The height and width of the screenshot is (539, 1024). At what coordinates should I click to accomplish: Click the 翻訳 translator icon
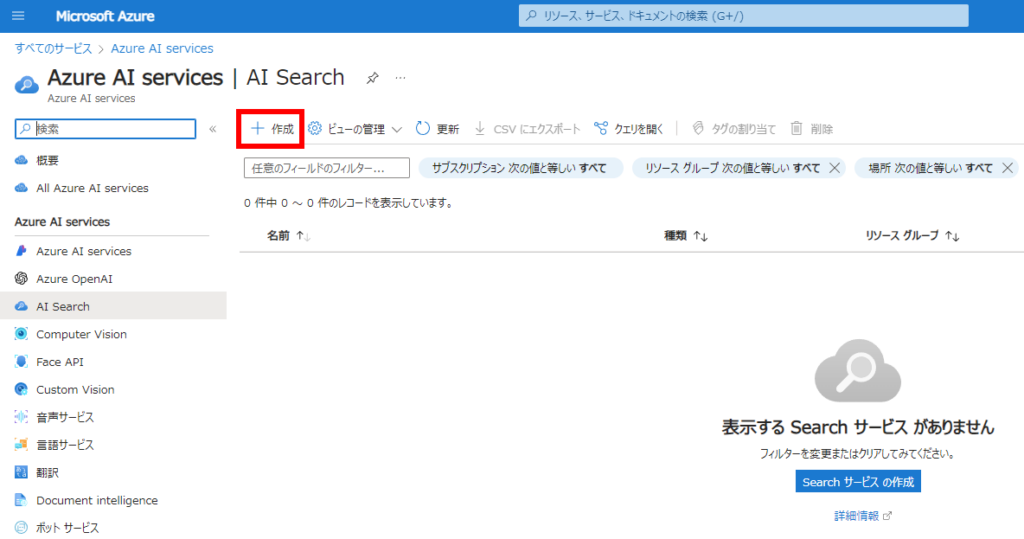22,472
